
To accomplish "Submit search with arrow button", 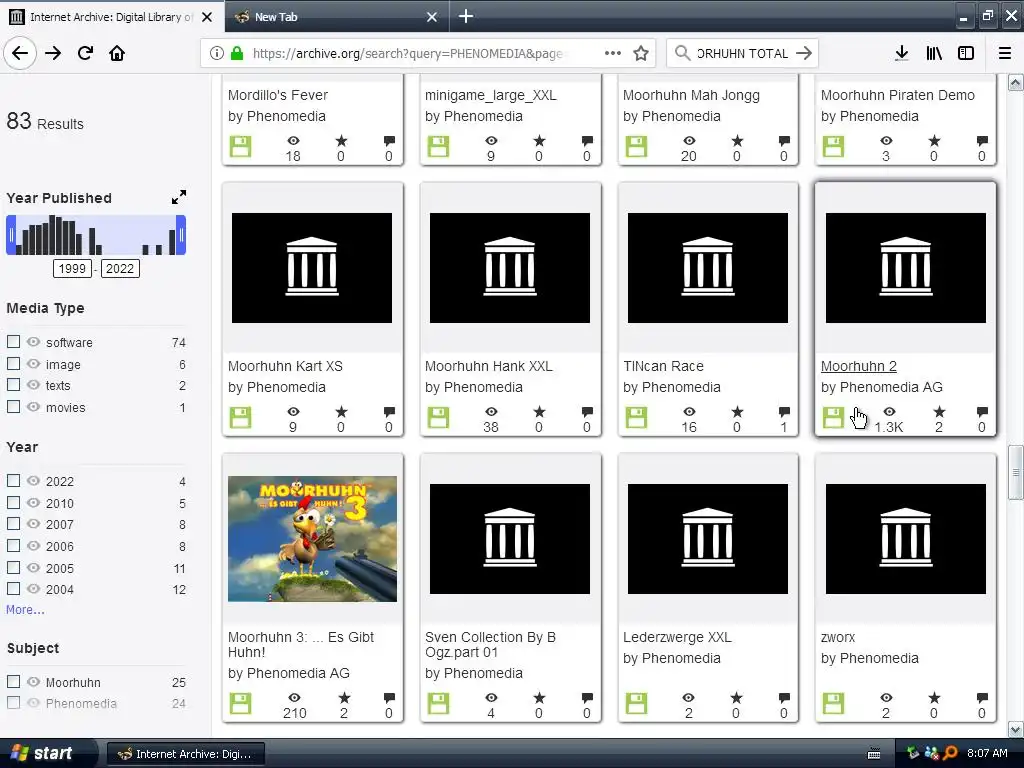I will click(804, 53).
